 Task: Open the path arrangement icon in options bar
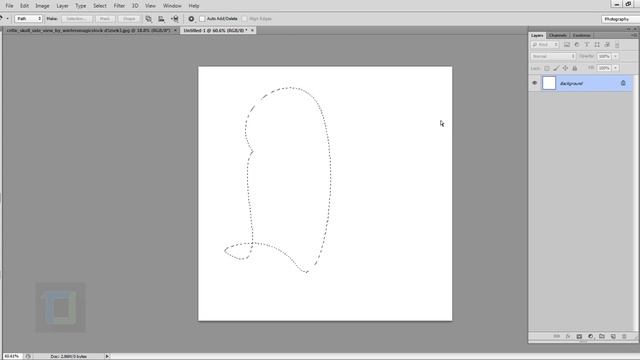pos(175,19)
